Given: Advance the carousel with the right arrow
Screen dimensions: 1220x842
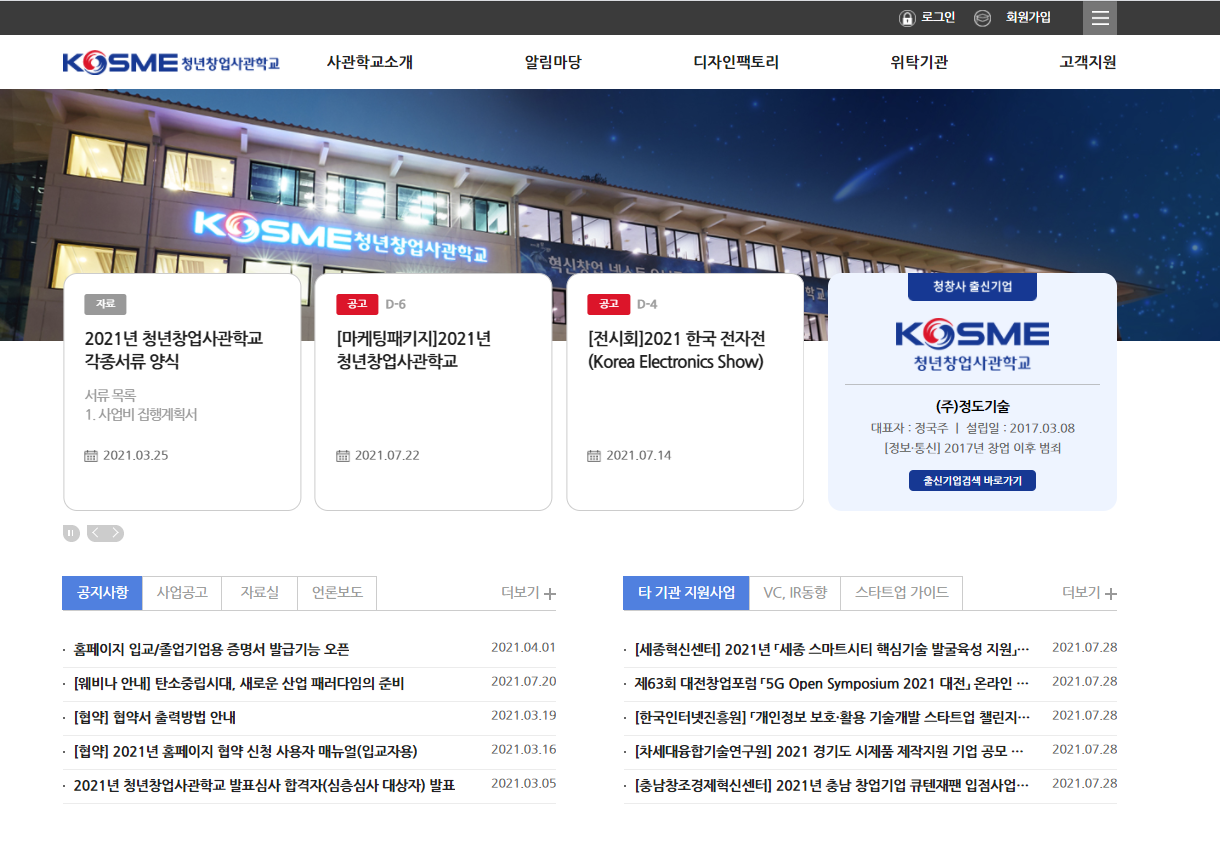Looking at the screenshot, I should pos(117,533).
